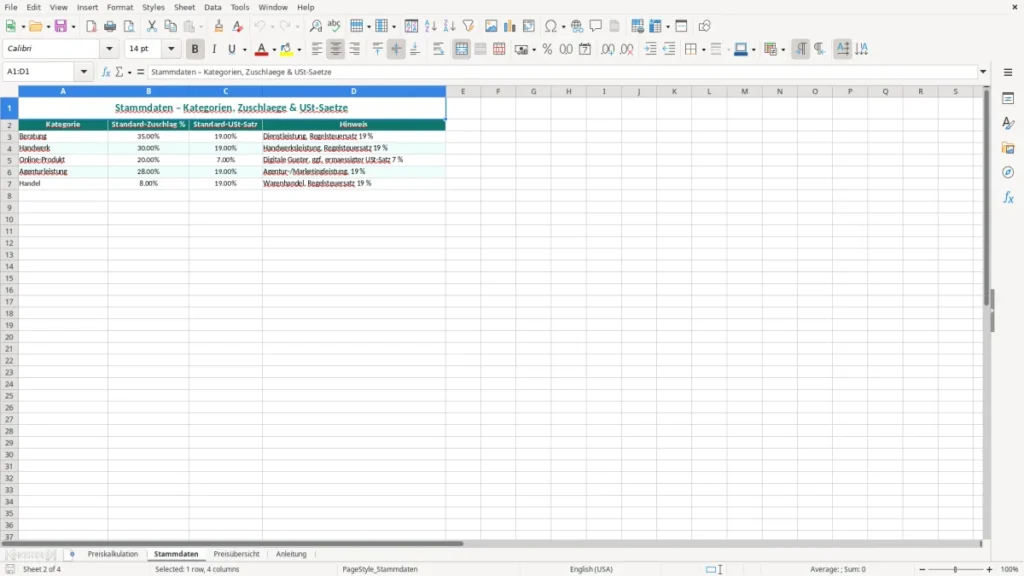Viewport: 1024px width, 576px height.
Task: Click the sidebar settings hamburger button
Action: (1008, 72)
